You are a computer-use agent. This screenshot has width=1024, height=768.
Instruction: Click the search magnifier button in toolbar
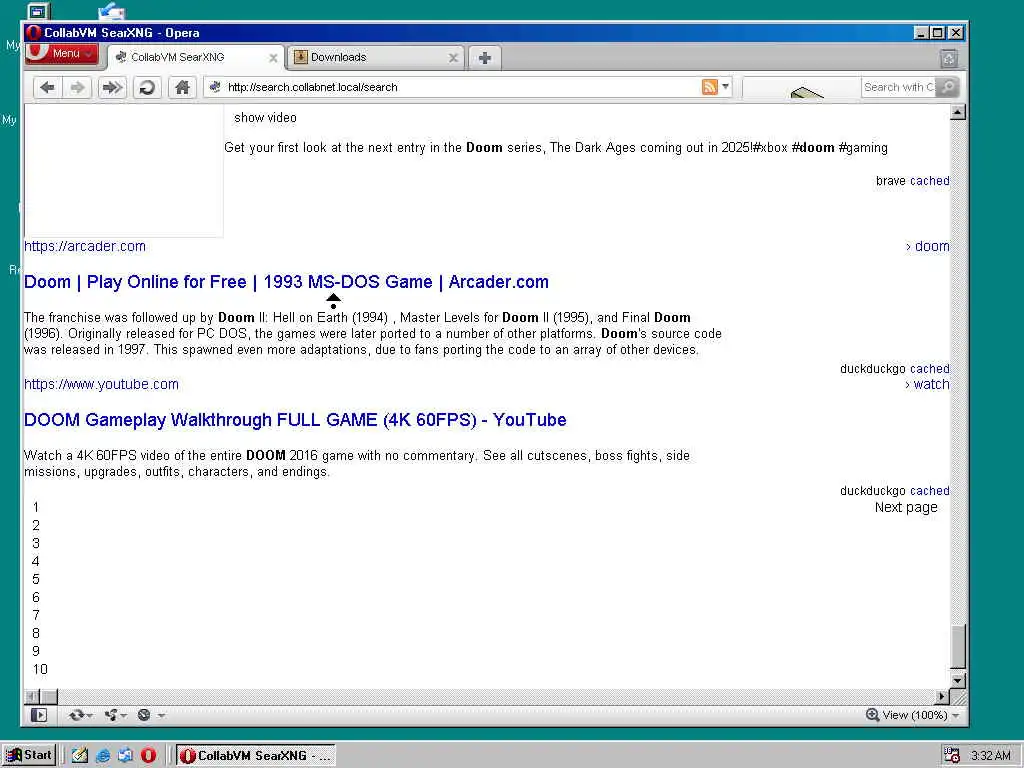[x=948, y=87]
